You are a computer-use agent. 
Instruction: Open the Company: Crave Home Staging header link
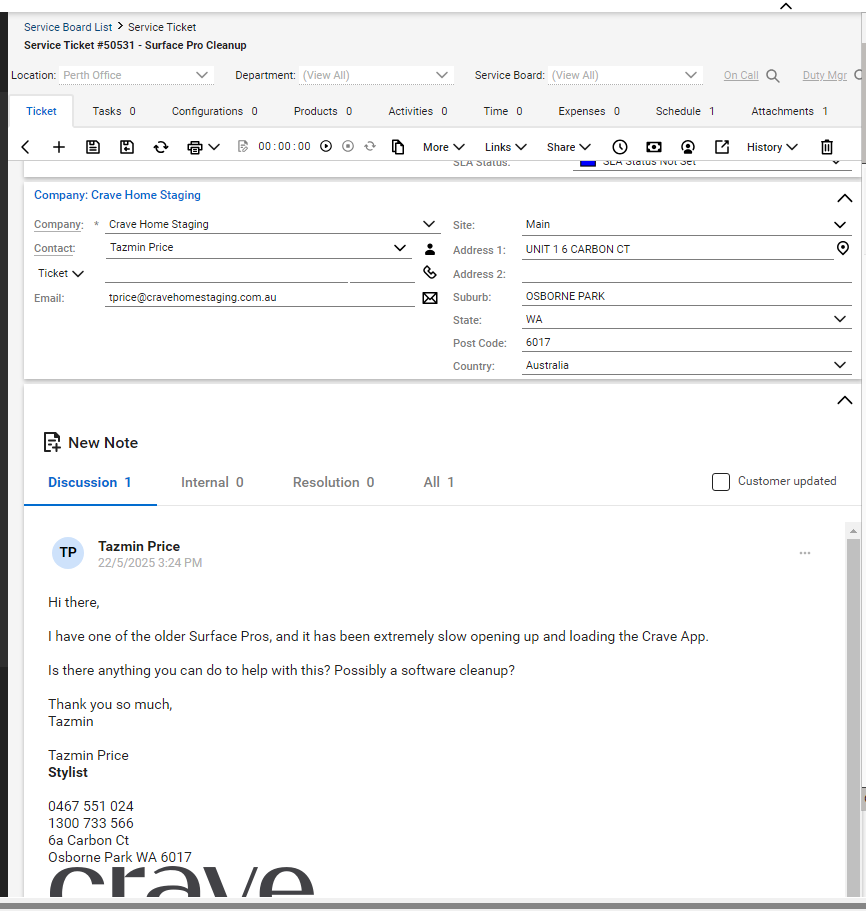click(117, 195)
